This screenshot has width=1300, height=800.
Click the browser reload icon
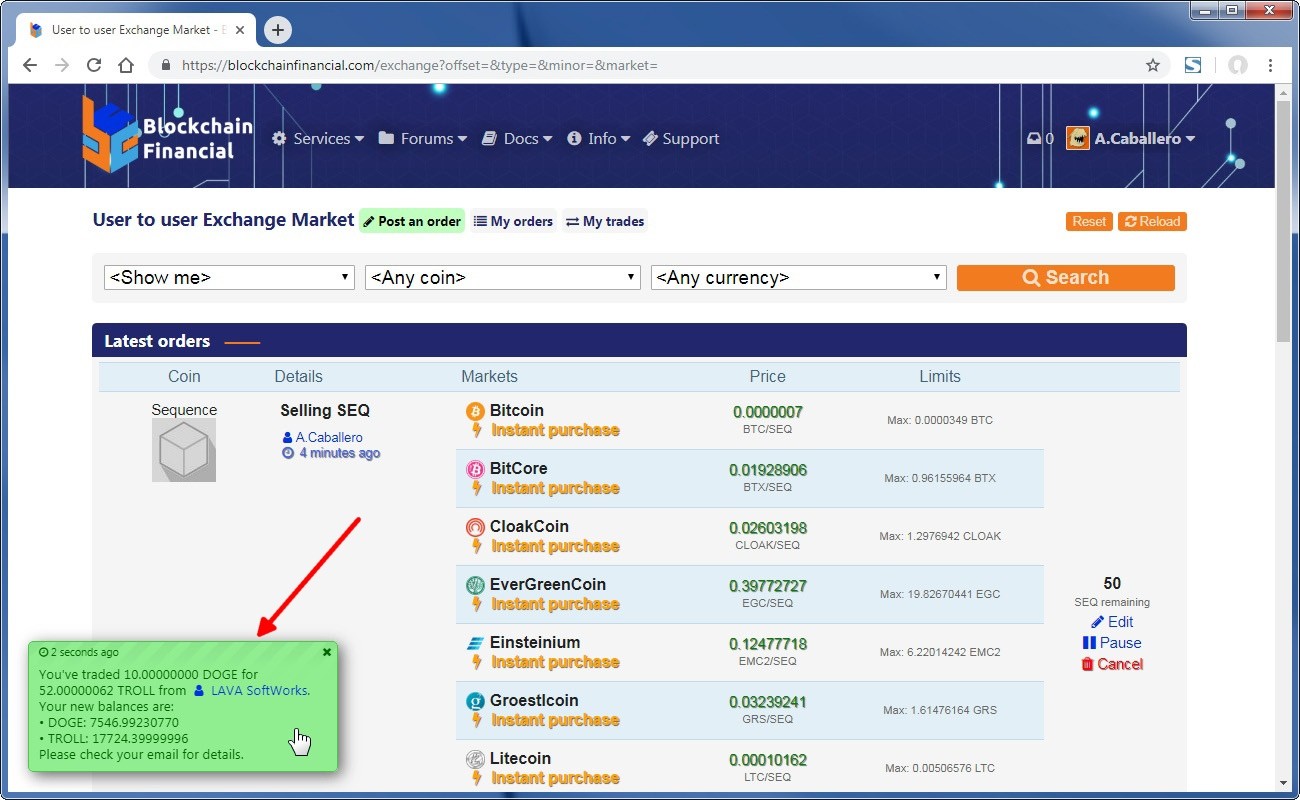click(94, 65)
